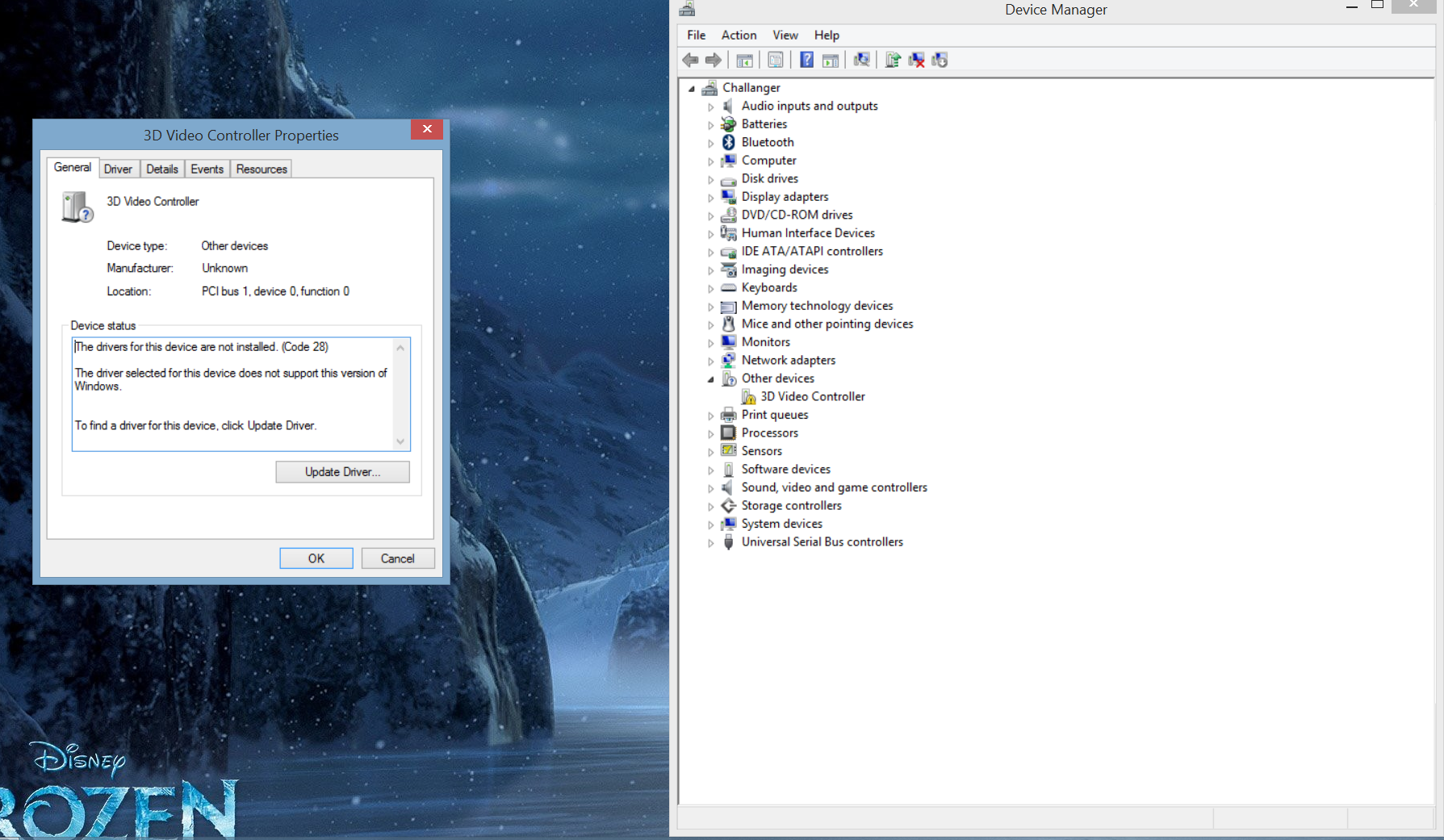The width and height of the screenshot is (1444, 840).
Task: Toggle the Show/Hide Console Tree toolbar icon
Action: pos(745,60)
